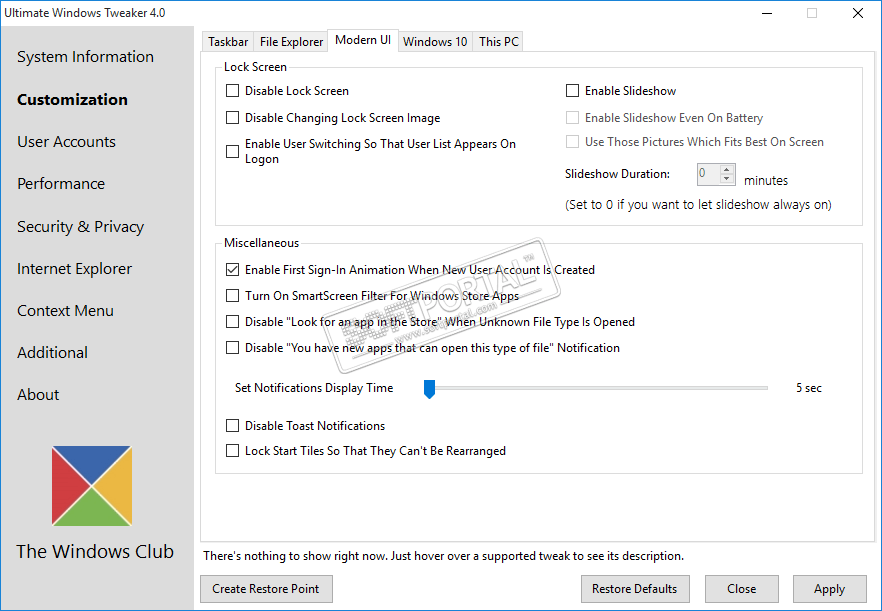Check Lock Start Tiles option
882x611 pixels.
232,451
